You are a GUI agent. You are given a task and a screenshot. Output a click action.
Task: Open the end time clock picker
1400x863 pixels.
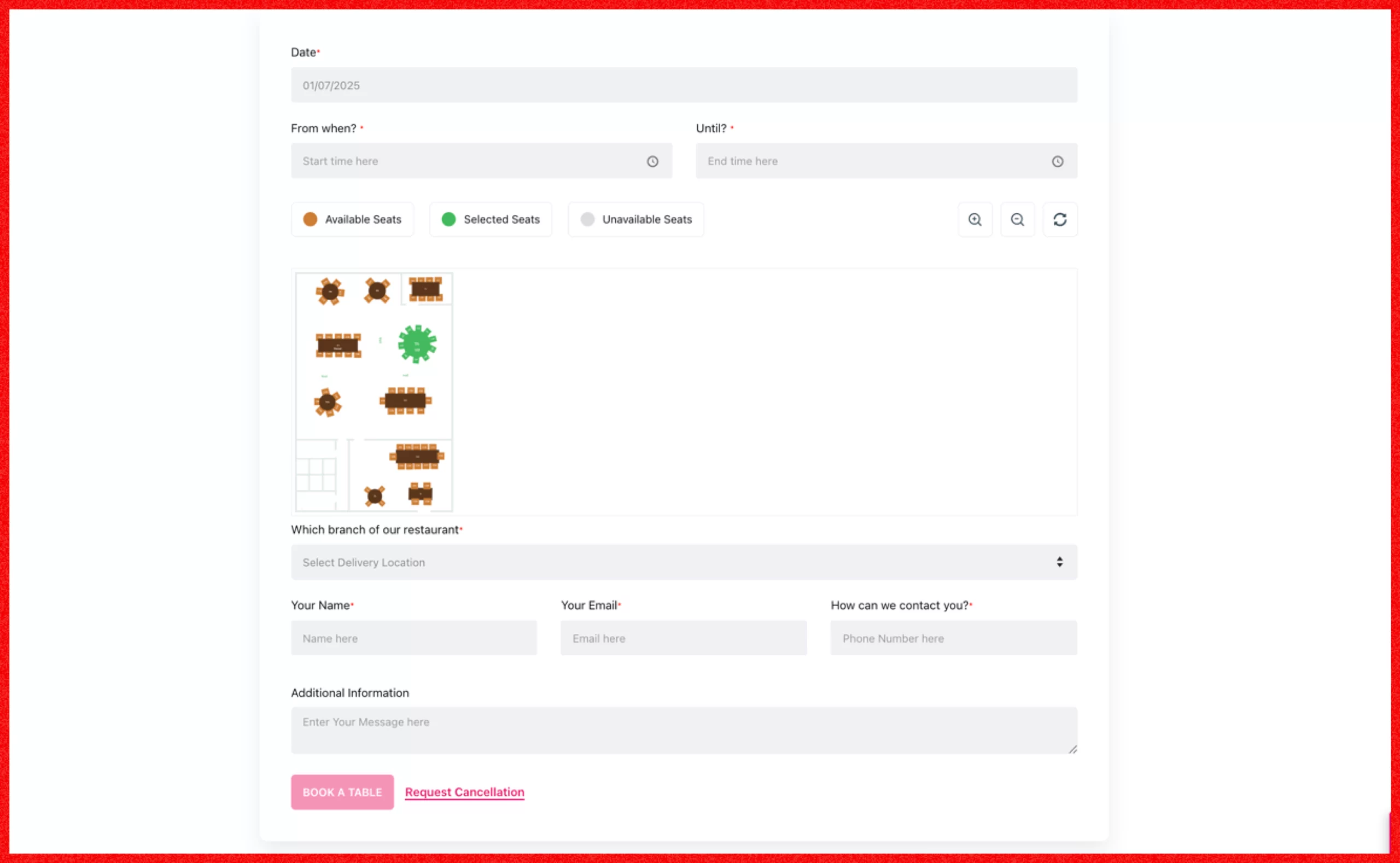[x=1058, y=161]
